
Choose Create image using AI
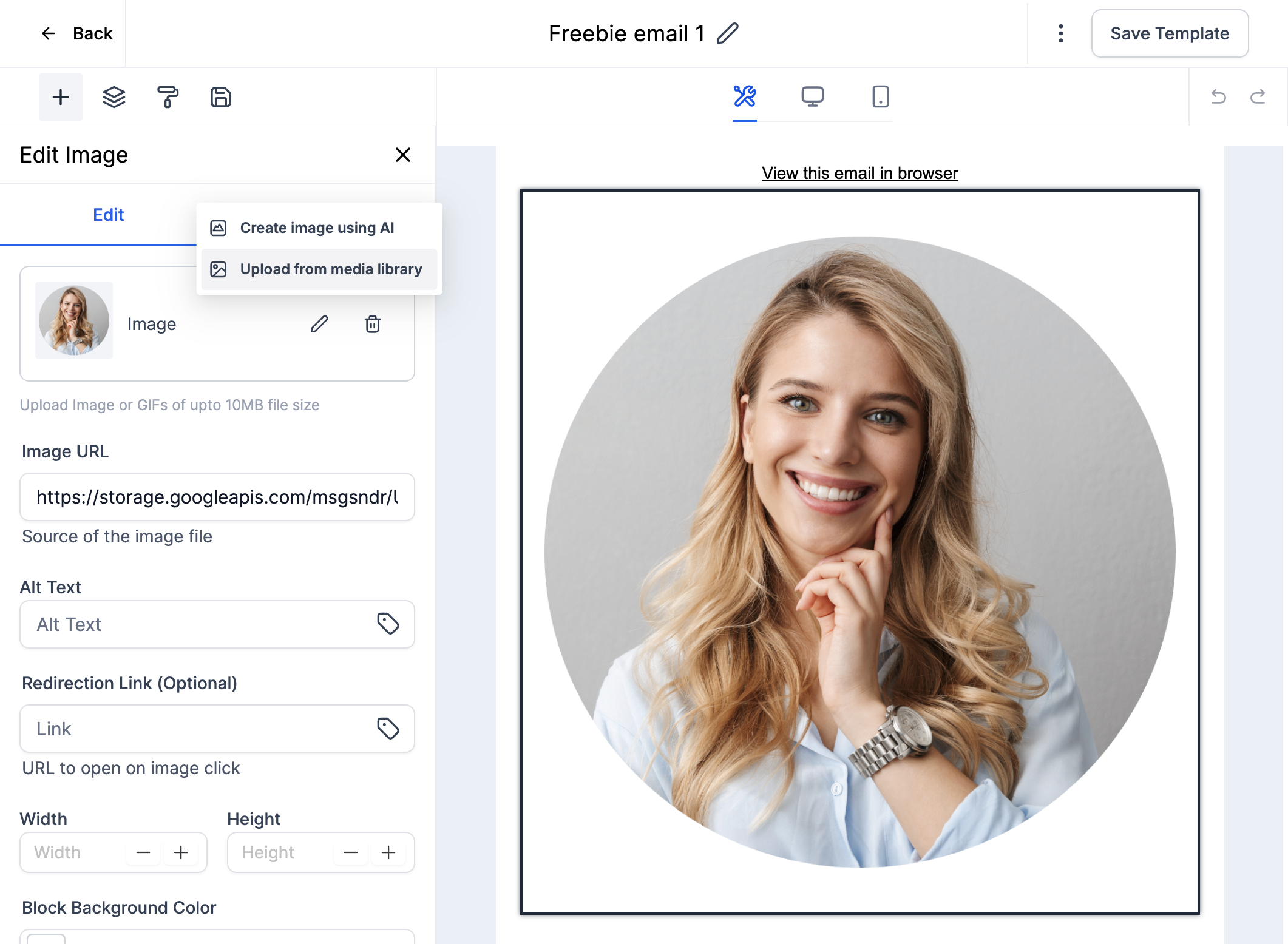point(319,228)
